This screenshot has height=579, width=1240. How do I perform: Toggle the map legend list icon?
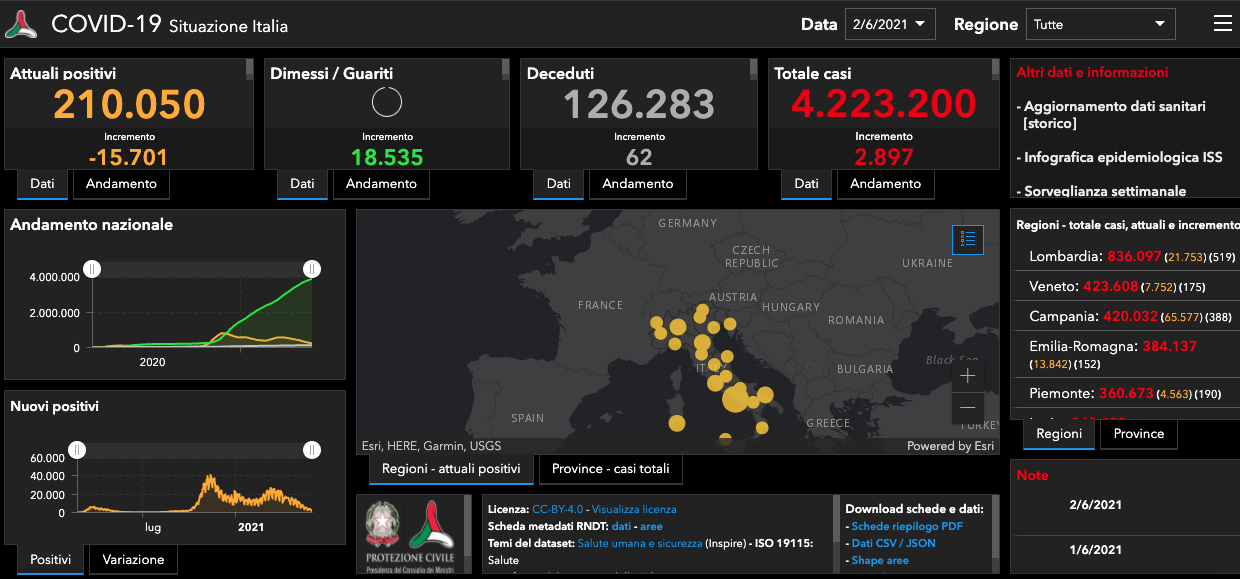[967, 239]
